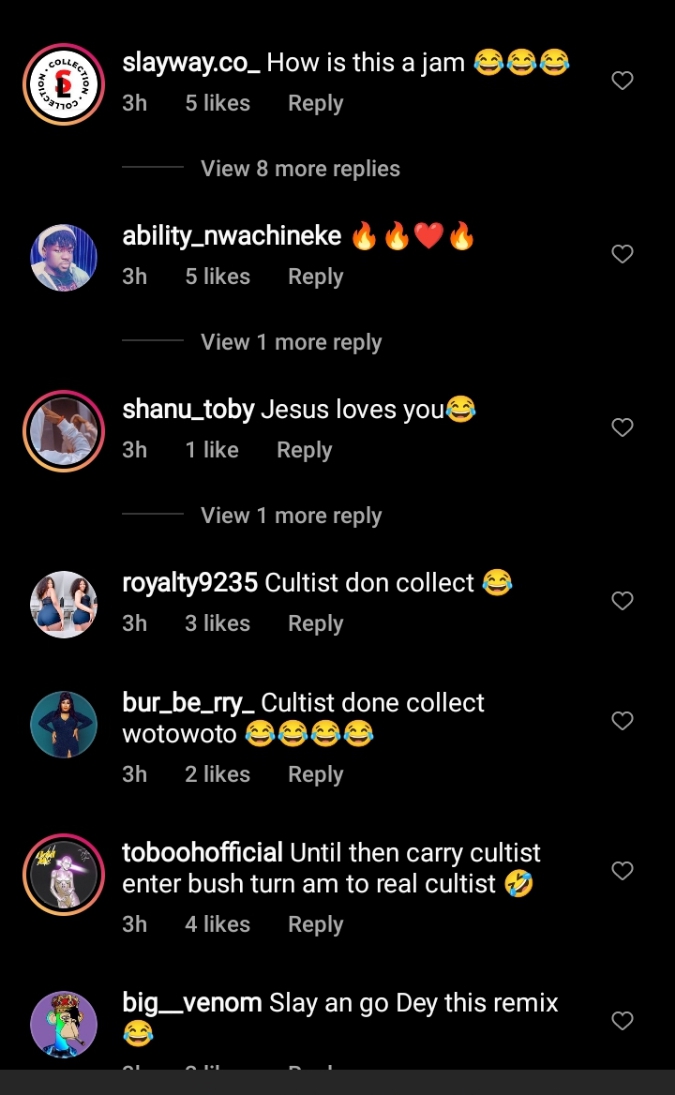Like shanu_toby's "Jesus loves you" comment

point(622,428)
